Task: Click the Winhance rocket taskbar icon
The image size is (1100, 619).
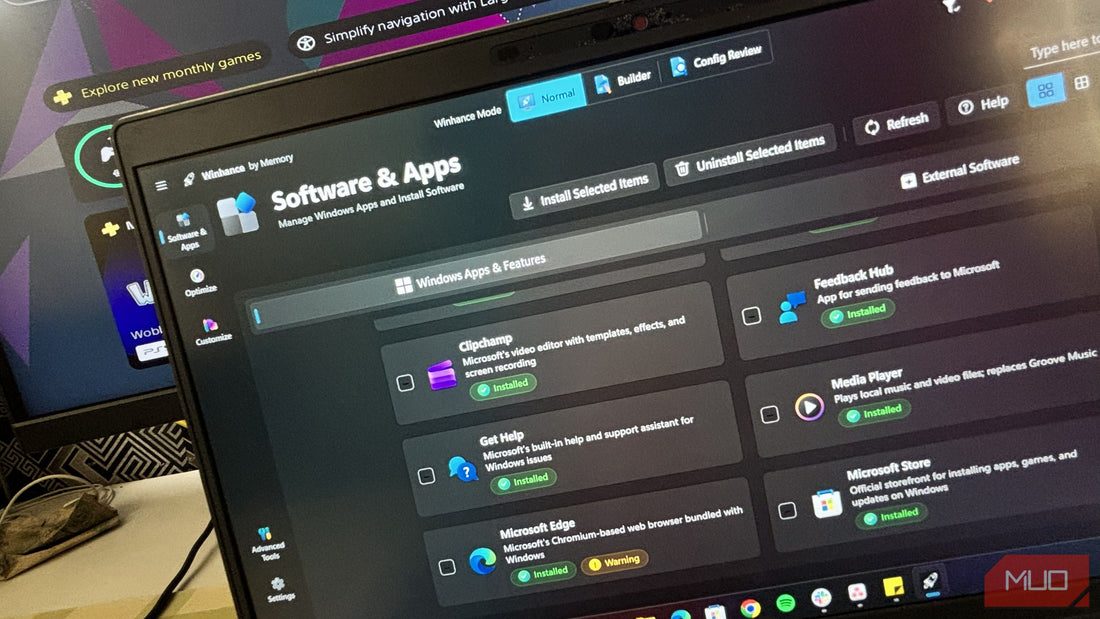Action: [930, 581]
